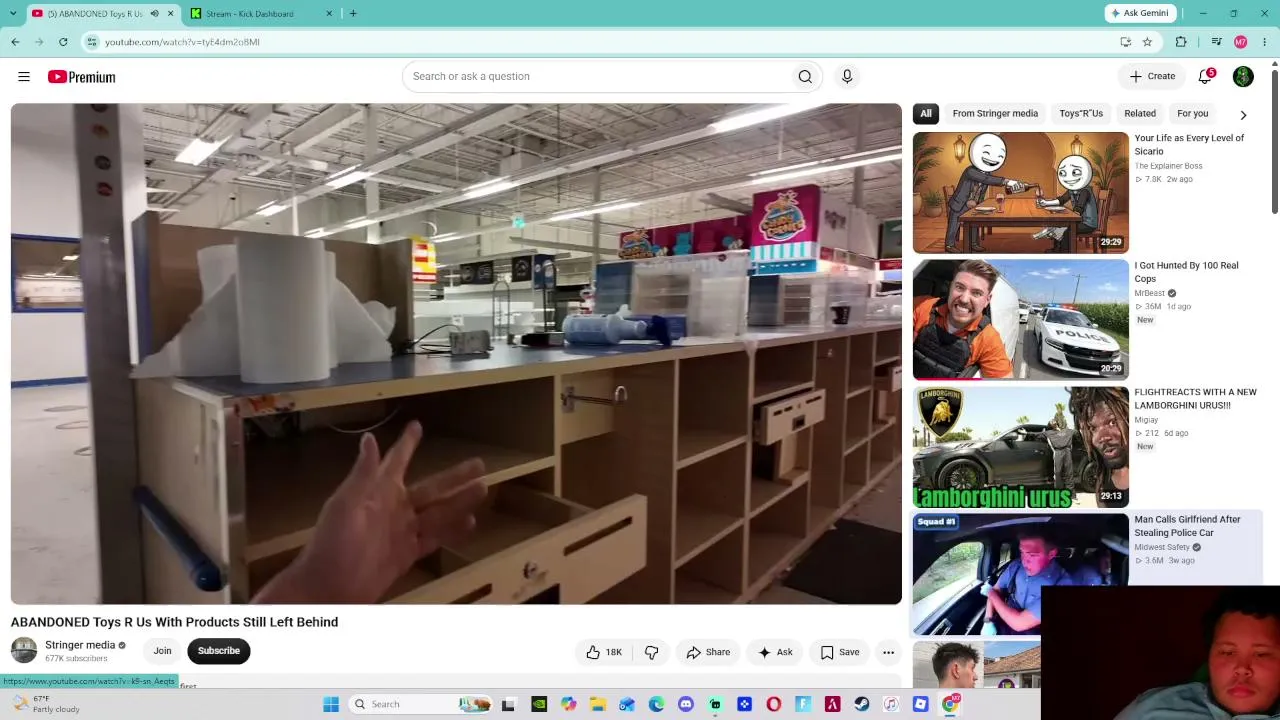Like the video with thumbs up
The image size is (1280, 720).
pos(604,652)
